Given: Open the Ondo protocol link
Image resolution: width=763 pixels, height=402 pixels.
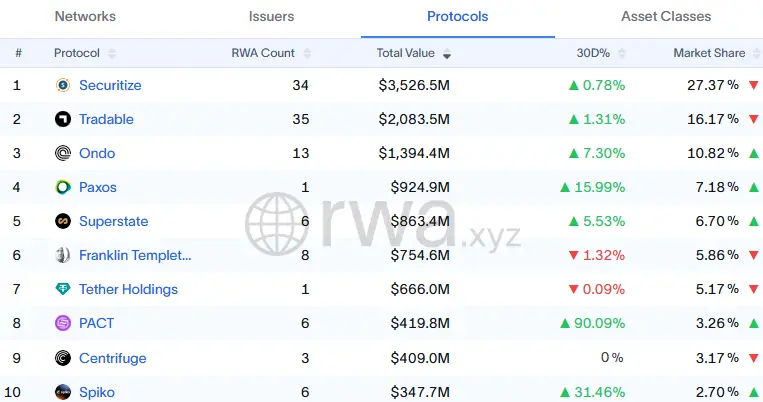Looking at the screenshot, I should click(97, 153).
